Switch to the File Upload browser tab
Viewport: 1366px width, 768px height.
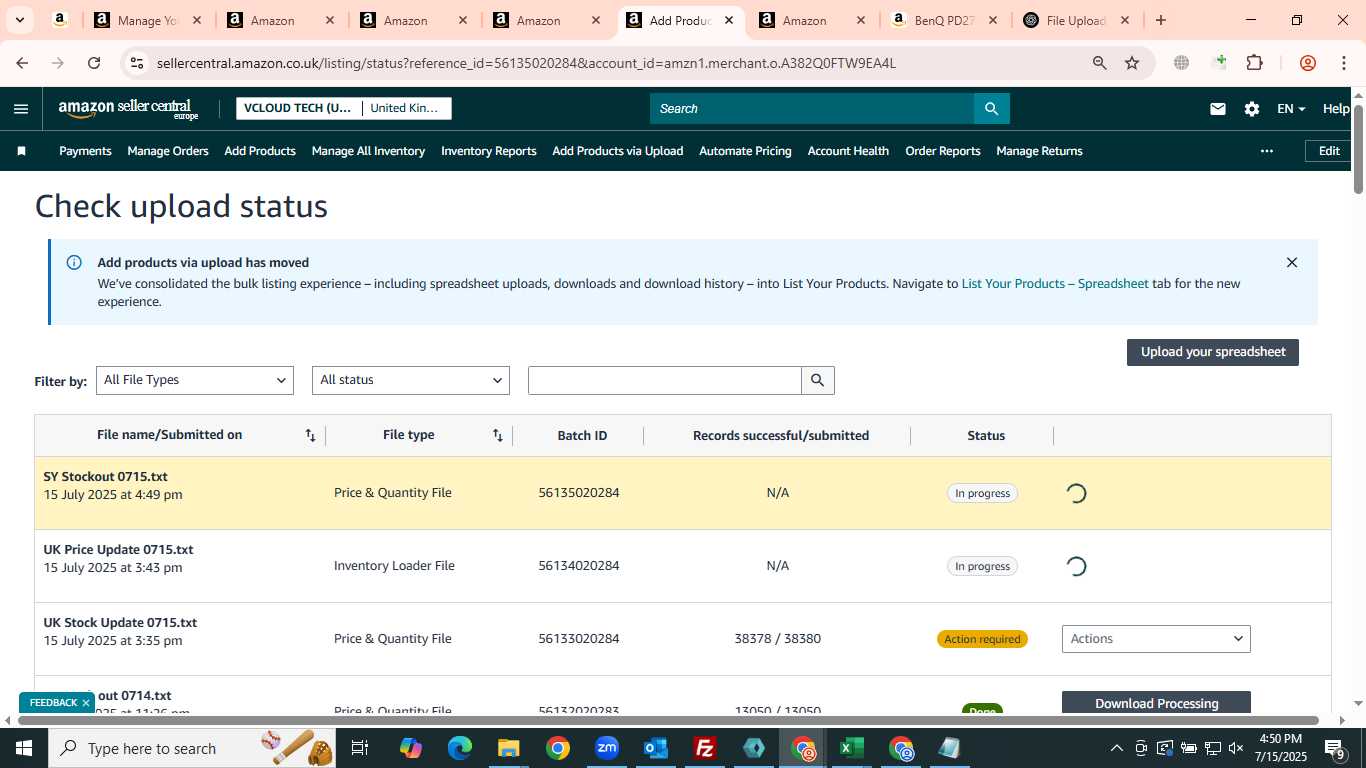[x=1075, y=20]
